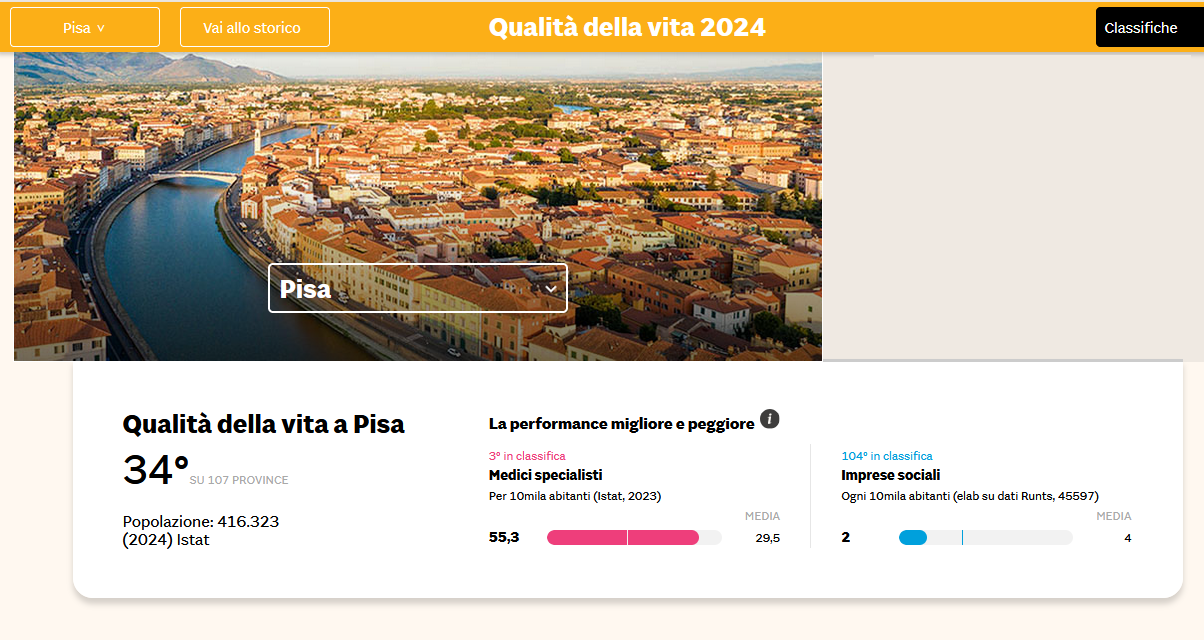Open the Classifiche button
Viewport: 1204px width, 640px height.
[x=1141, y=28]
